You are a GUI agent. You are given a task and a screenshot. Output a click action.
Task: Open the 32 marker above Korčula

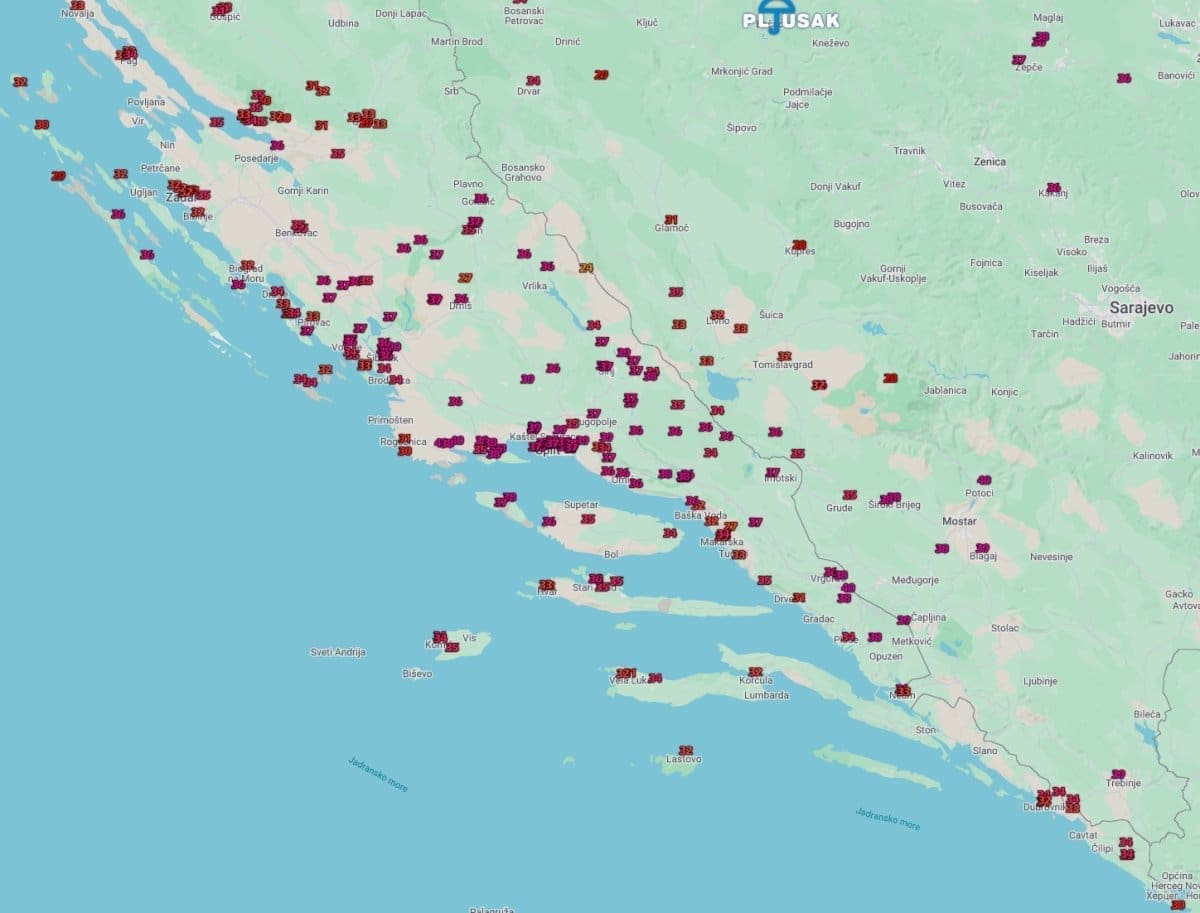tap(755, 671)
